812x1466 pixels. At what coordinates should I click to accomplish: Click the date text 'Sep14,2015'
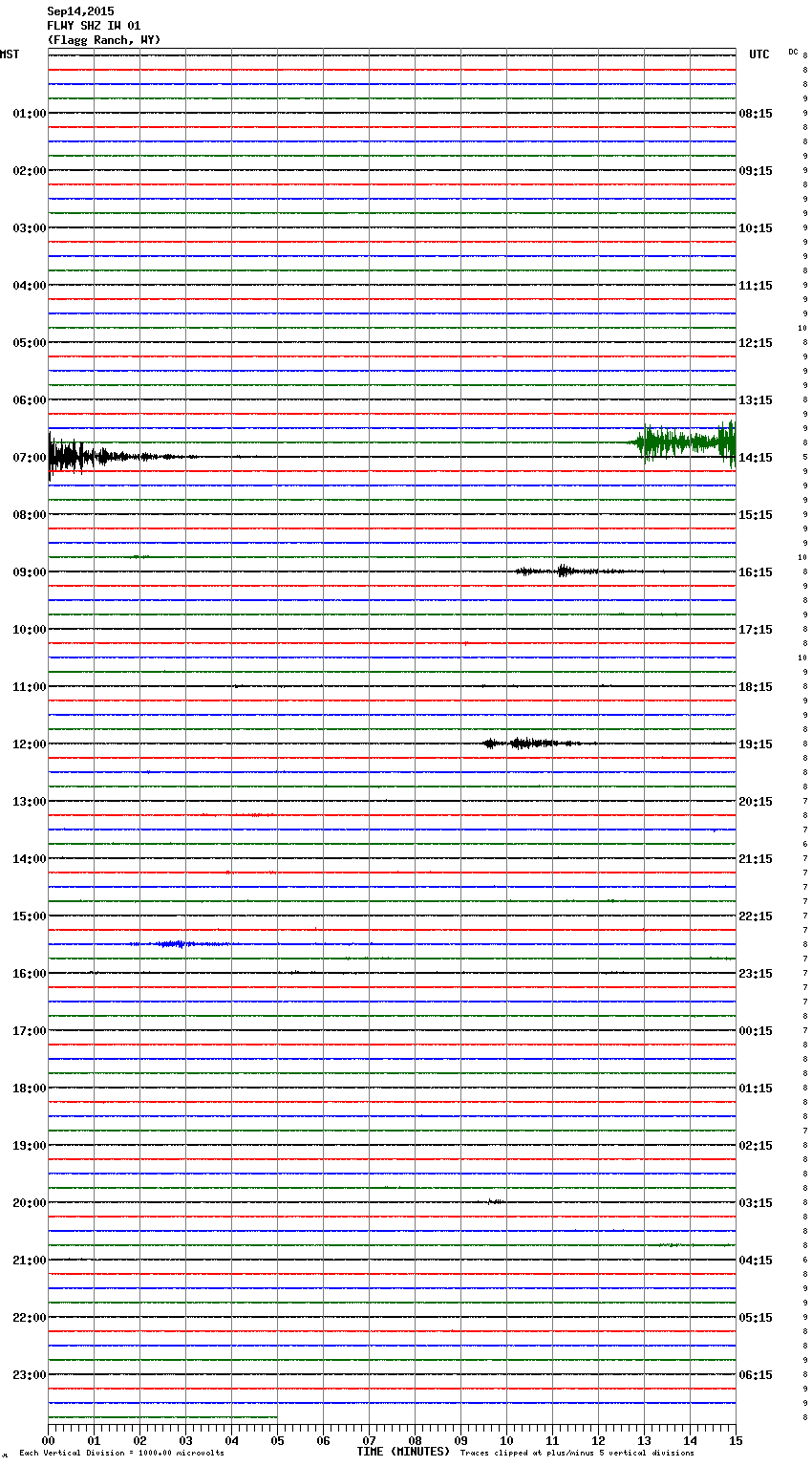tap(80, 11)
